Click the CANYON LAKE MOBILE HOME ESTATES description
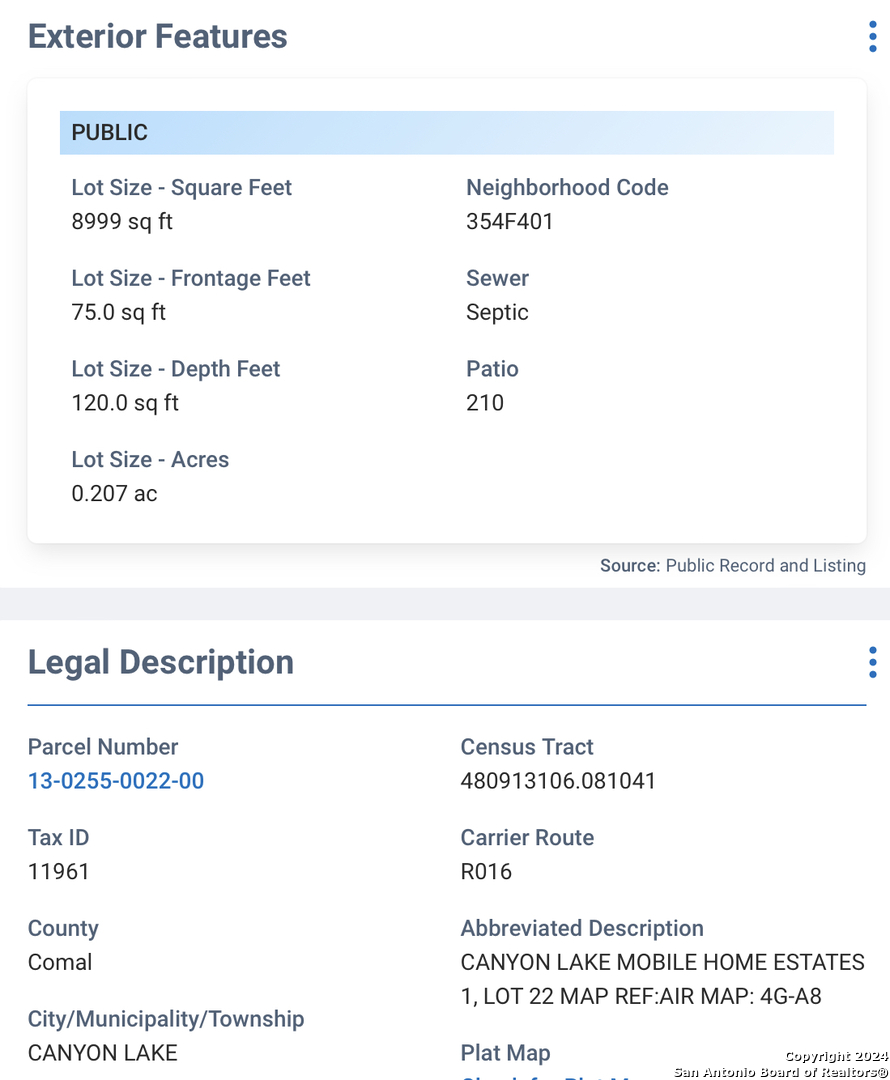The width and height of the screenshot is (890, 1080). click(x=662, y=963)
